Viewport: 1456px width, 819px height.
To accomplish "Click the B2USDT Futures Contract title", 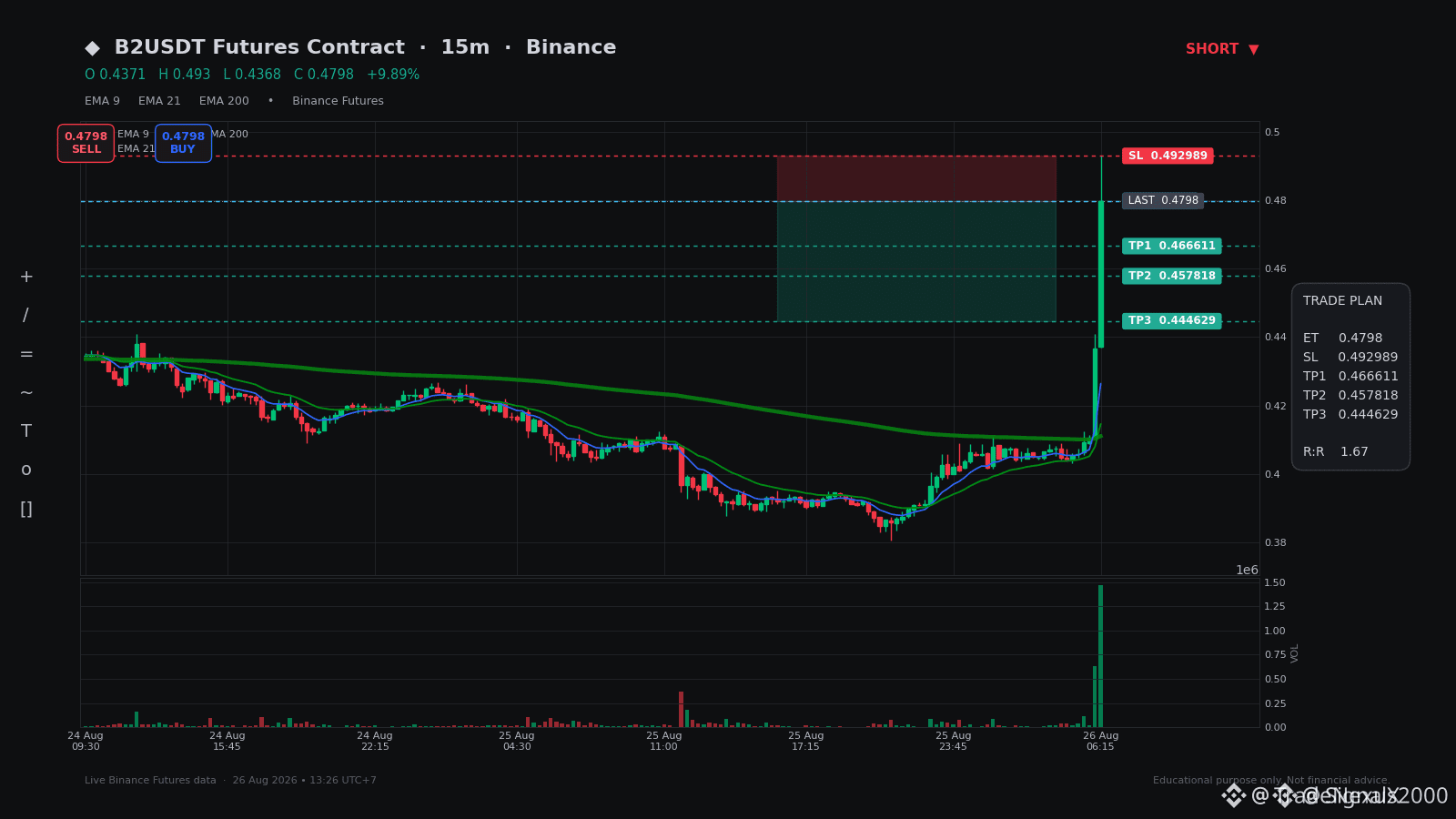I will click(x=259, y=47).
